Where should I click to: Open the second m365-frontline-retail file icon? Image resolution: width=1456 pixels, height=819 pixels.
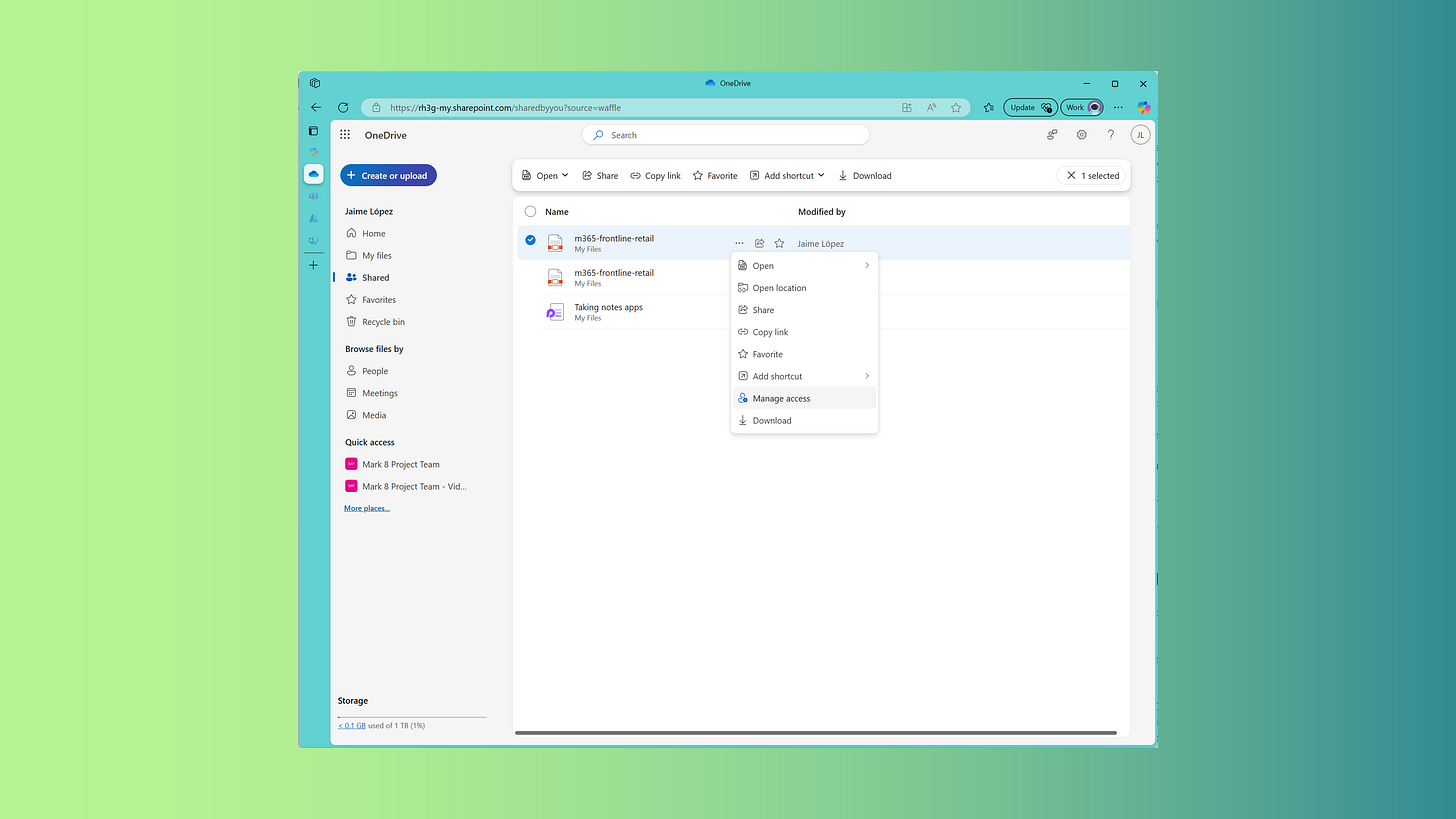pyautogui.click(x=555, y=277)
